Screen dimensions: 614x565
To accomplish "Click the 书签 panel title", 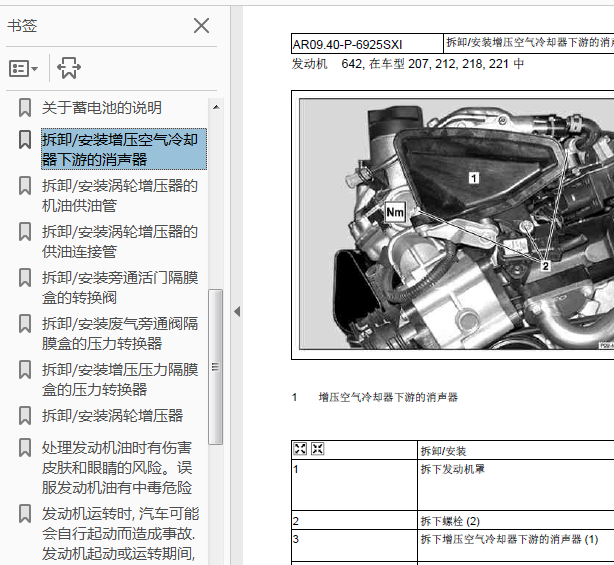I will point(22,26).
